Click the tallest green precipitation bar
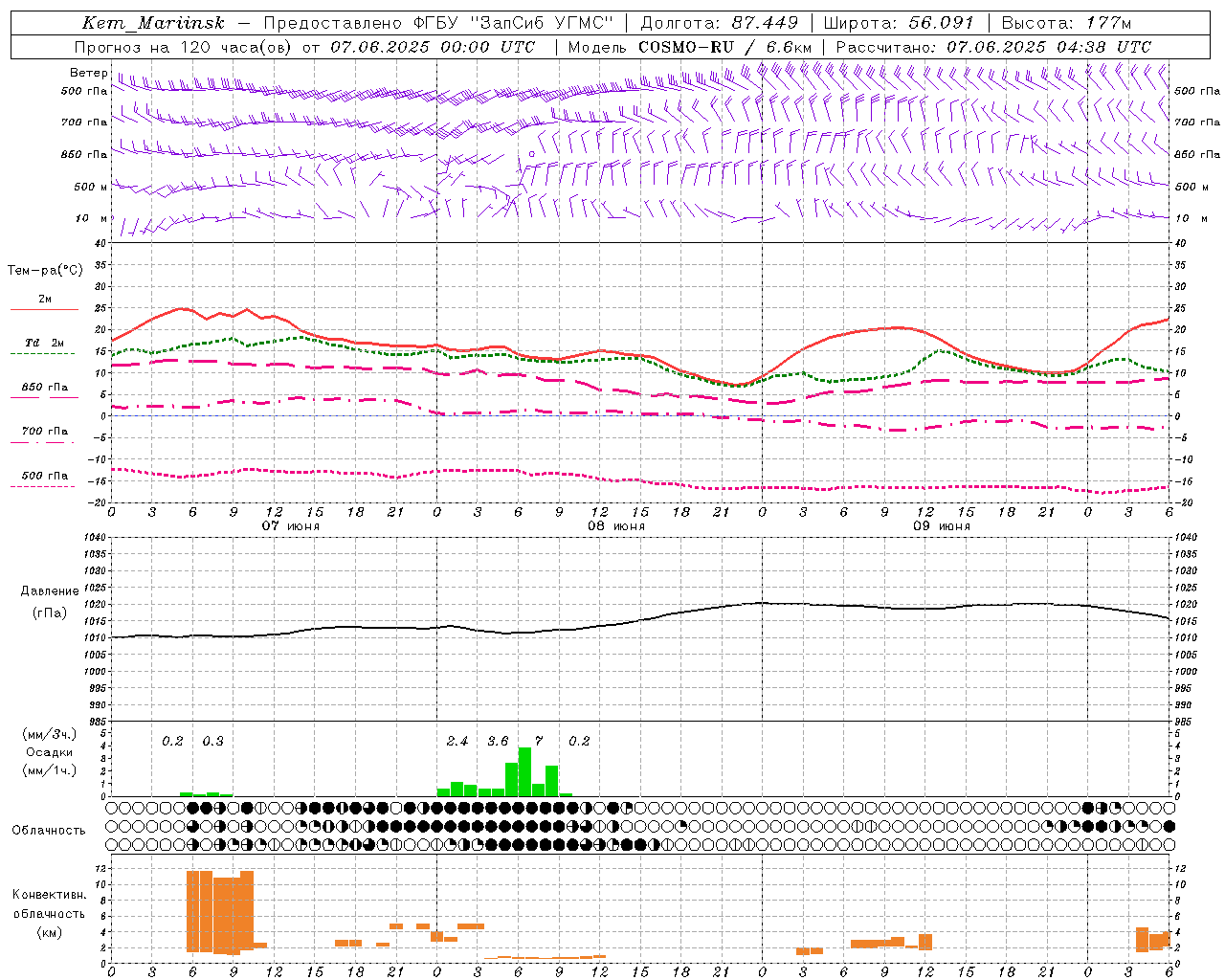 (x=524, y=771)
